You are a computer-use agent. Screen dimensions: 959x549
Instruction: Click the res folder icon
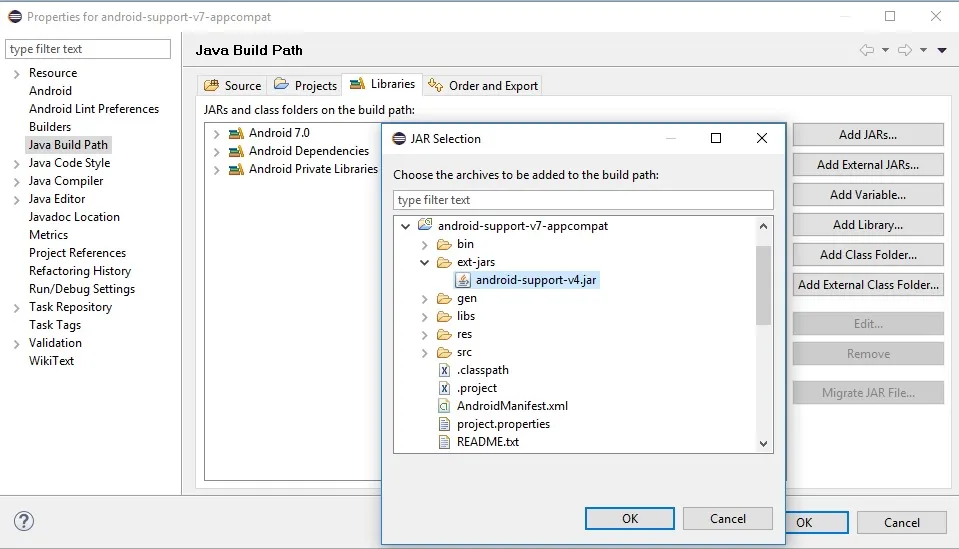pos(444,334)
